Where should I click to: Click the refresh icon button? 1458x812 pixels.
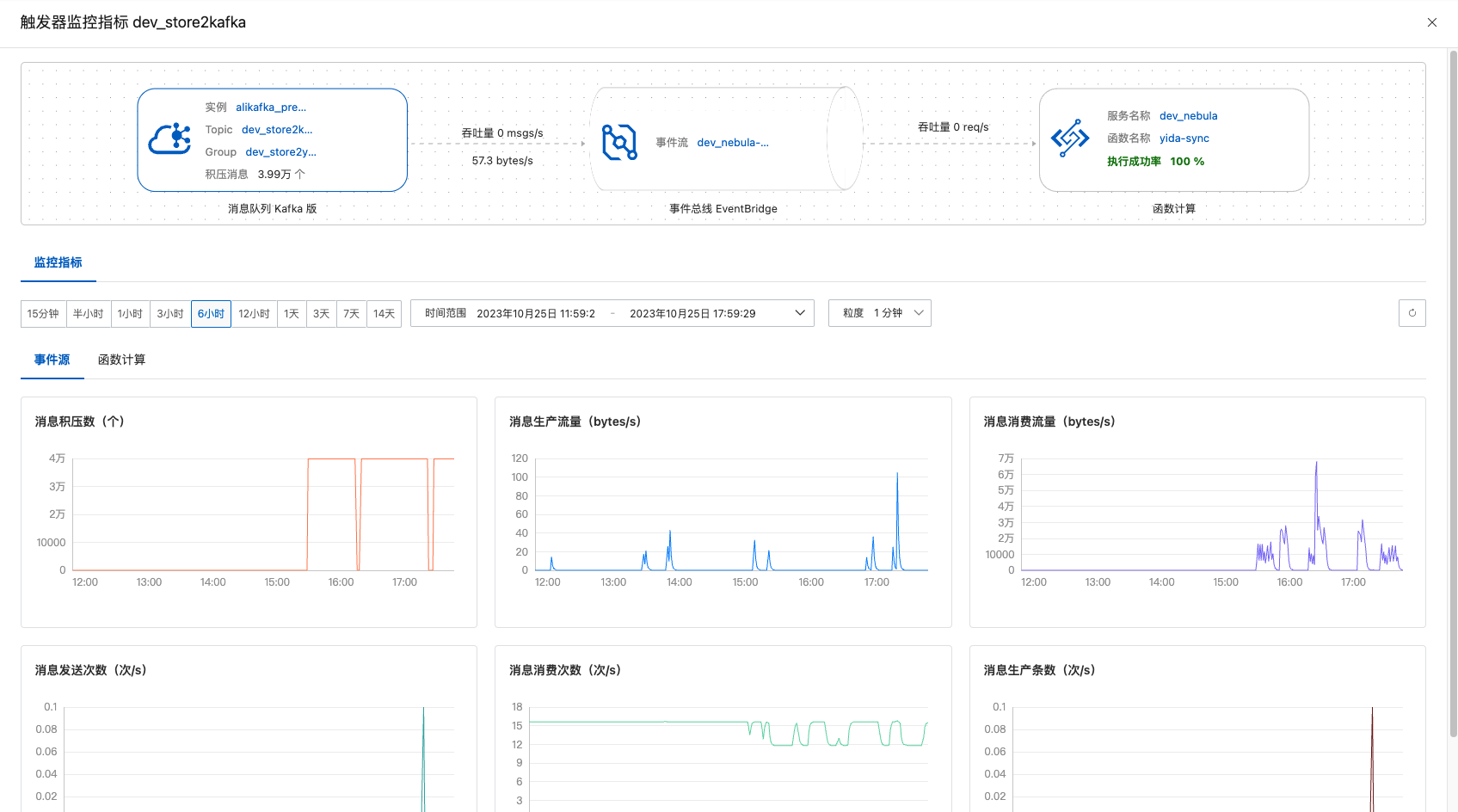click(1412, 313)
